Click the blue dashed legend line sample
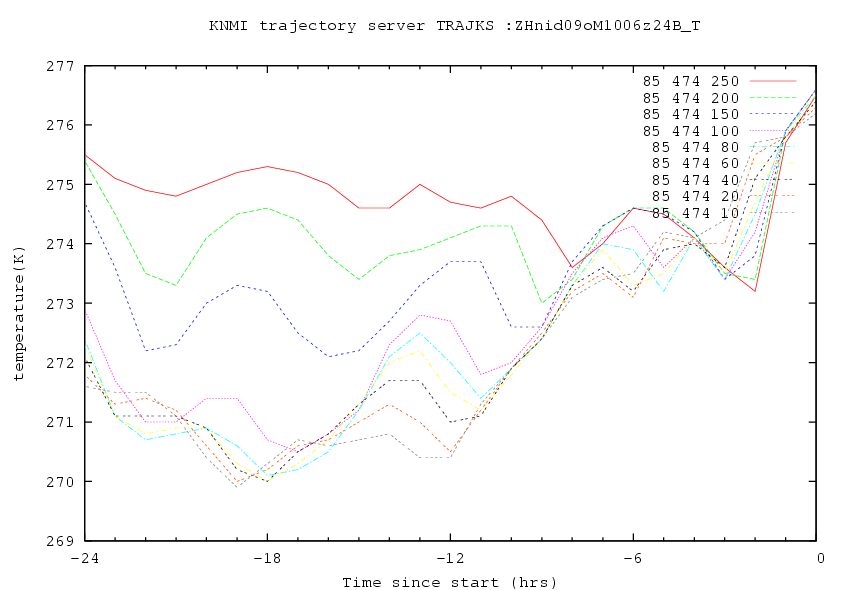 coord(773,114)
